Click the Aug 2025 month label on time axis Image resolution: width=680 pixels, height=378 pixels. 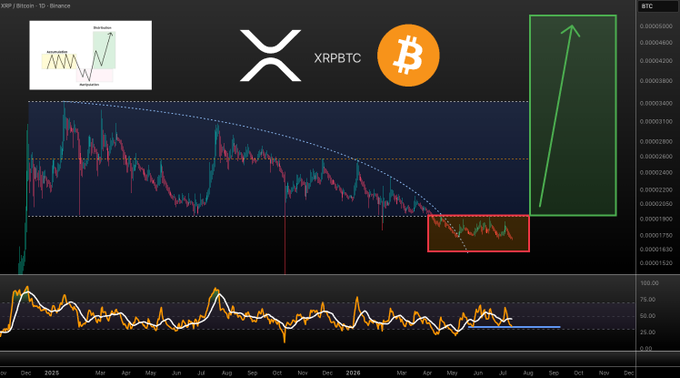[x=226, y=373]
